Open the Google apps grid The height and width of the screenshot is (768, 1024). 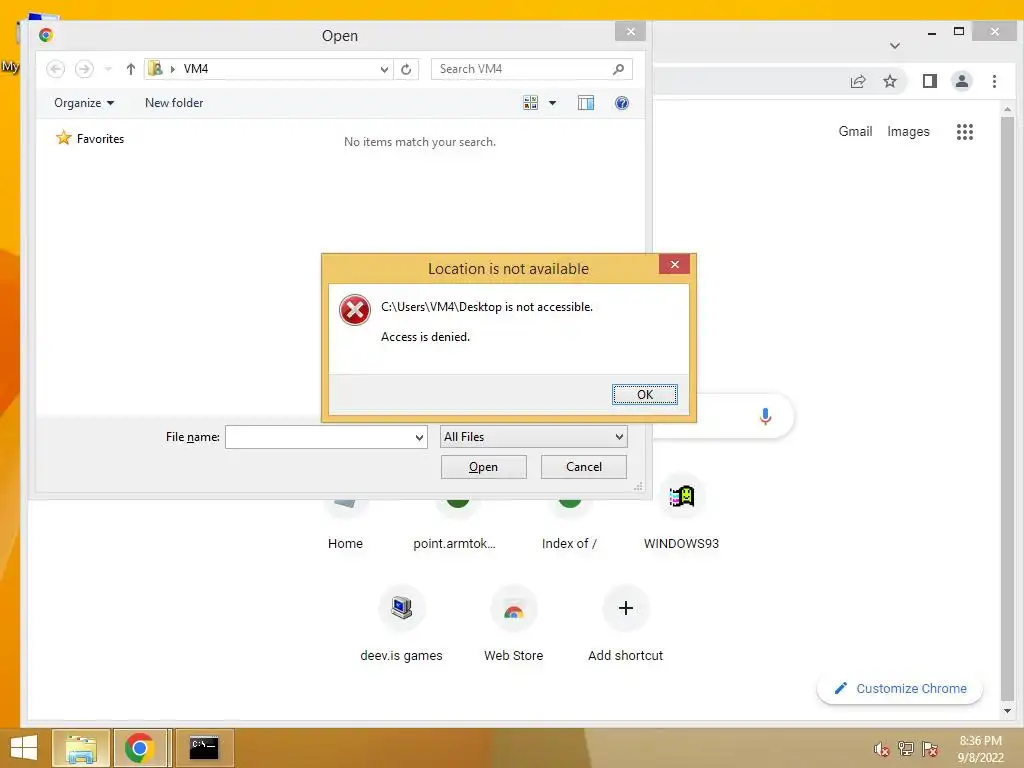(965, 132)
